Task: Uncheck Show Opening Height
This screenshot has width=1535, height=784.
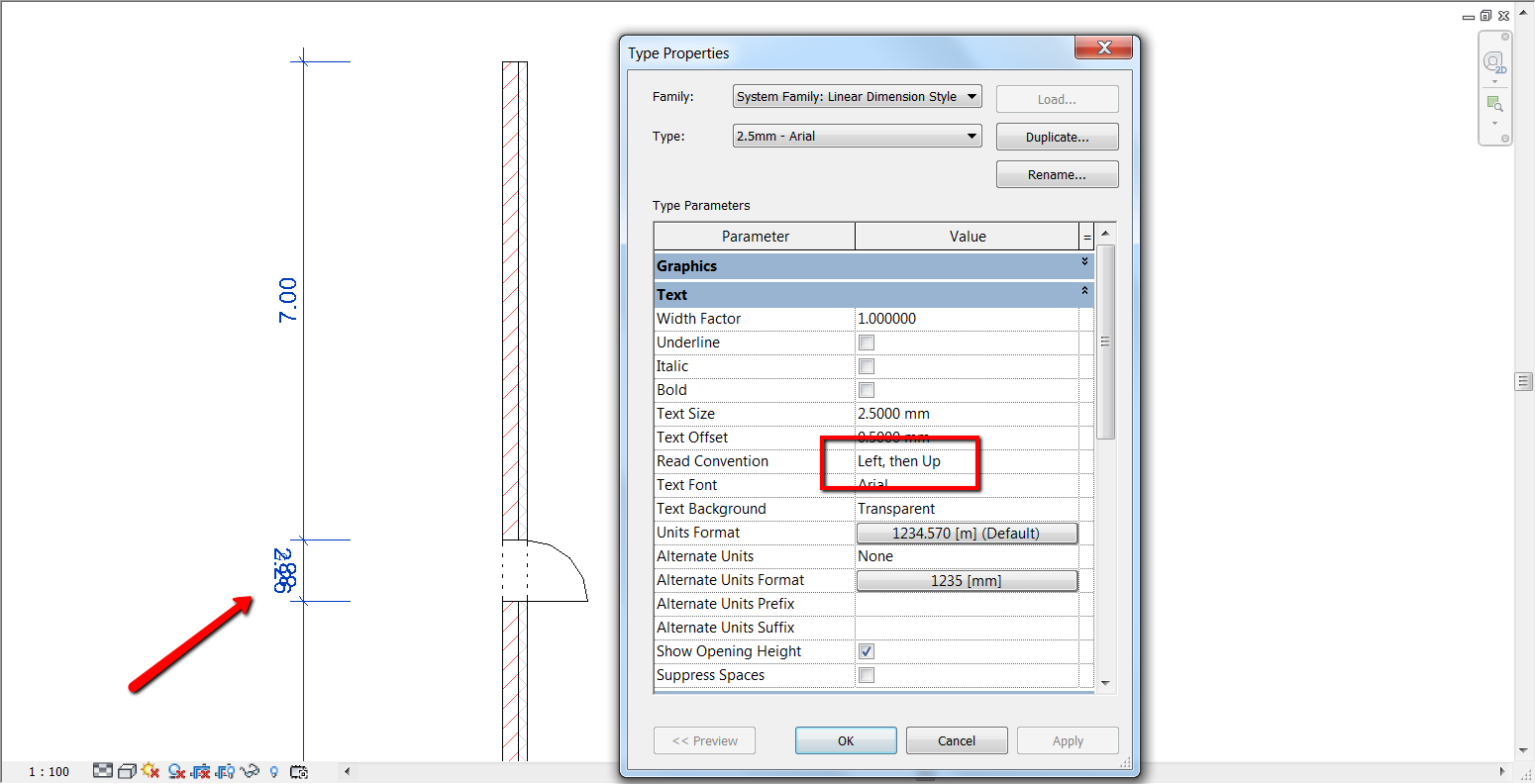Action: [866, 650]
